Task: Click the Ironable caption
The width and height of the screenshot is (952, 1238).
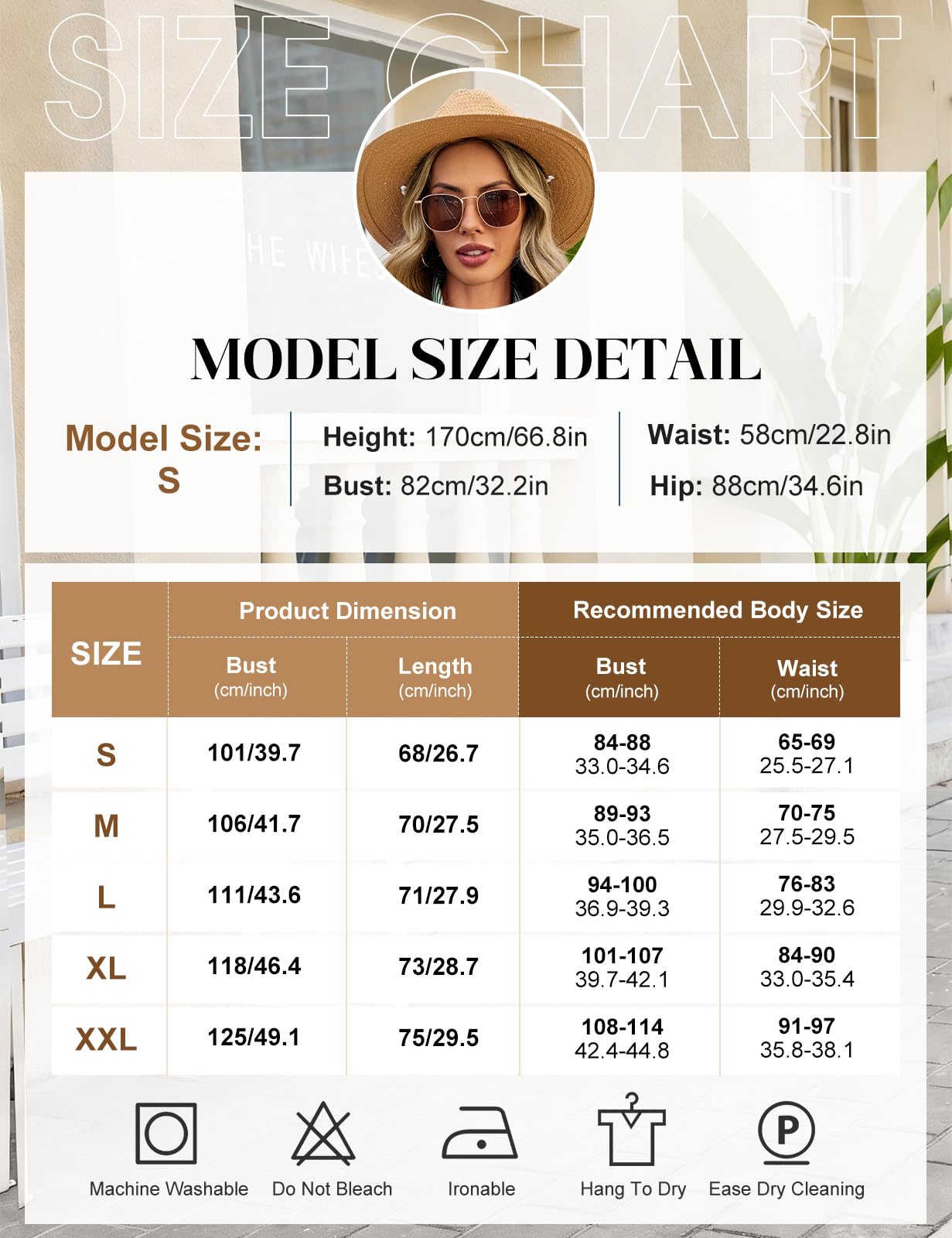Action: (x=481, y=1189)
